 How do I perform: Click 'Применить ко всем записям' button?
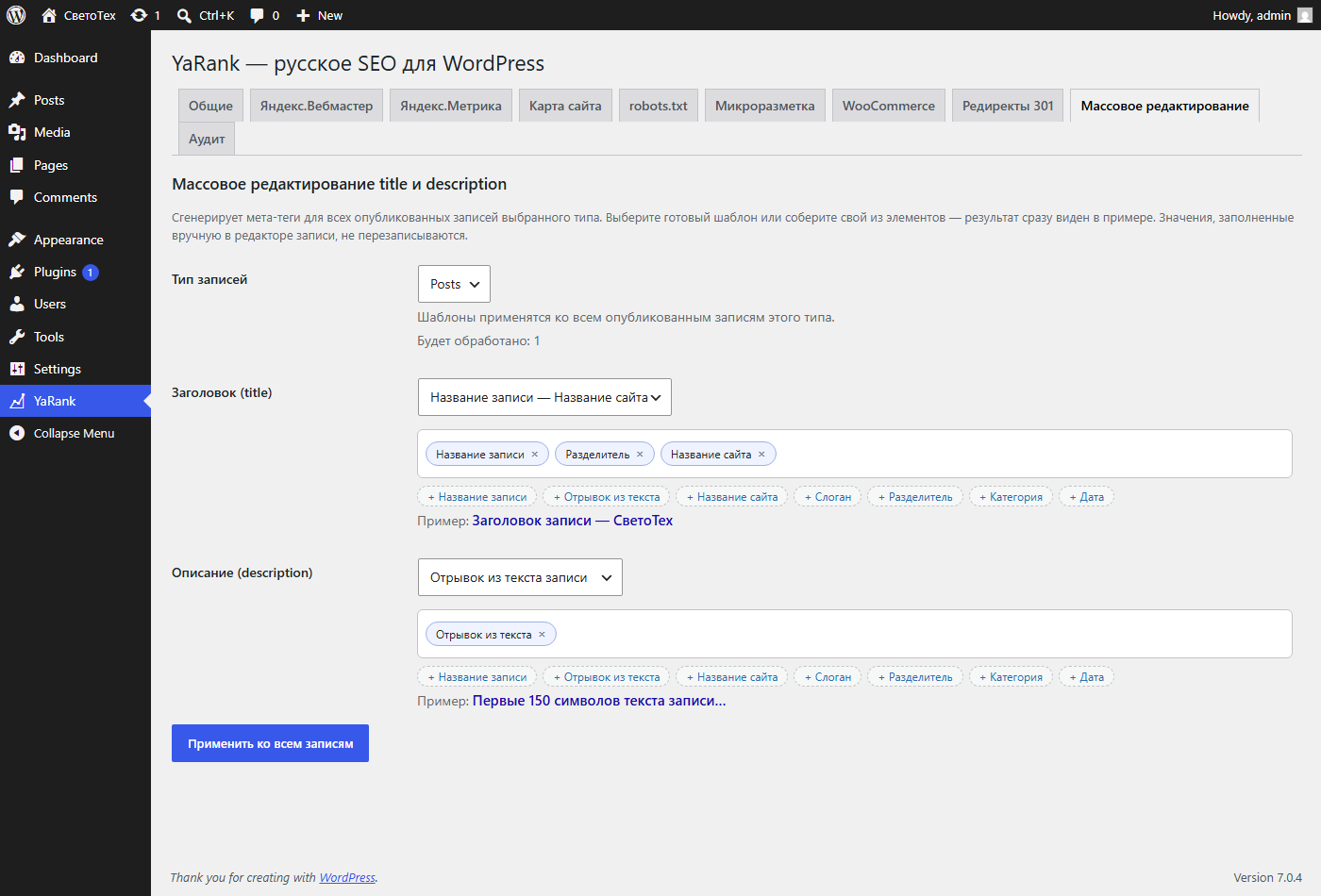tap(270, 743)
